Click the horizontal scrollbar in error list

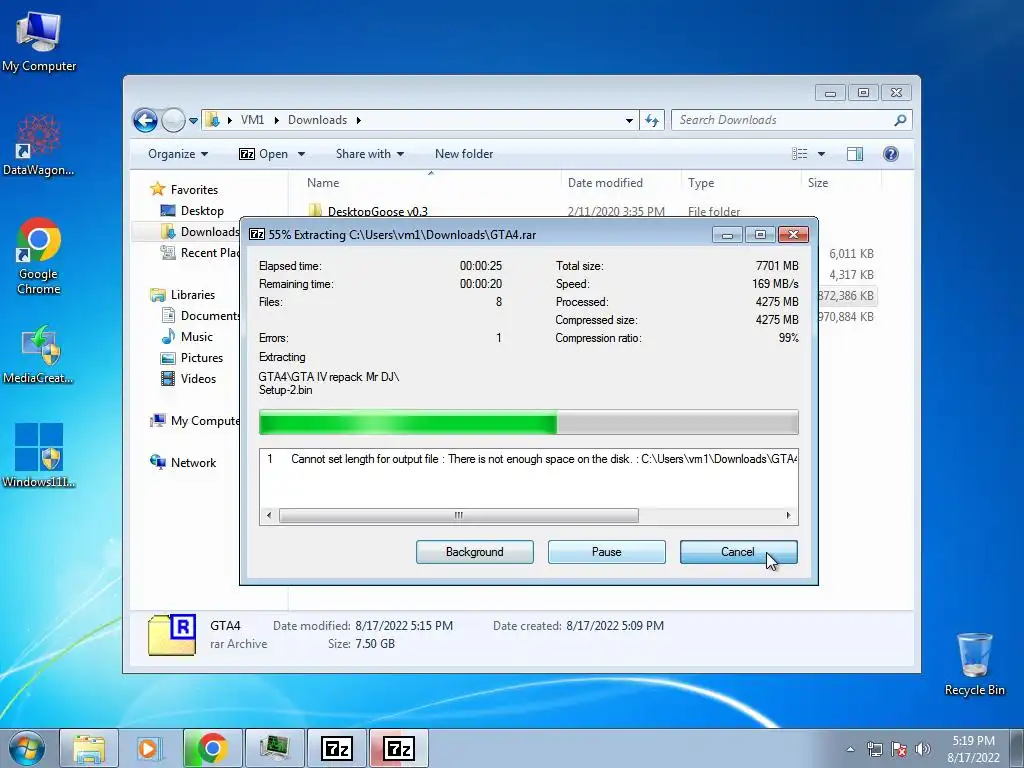458,515
